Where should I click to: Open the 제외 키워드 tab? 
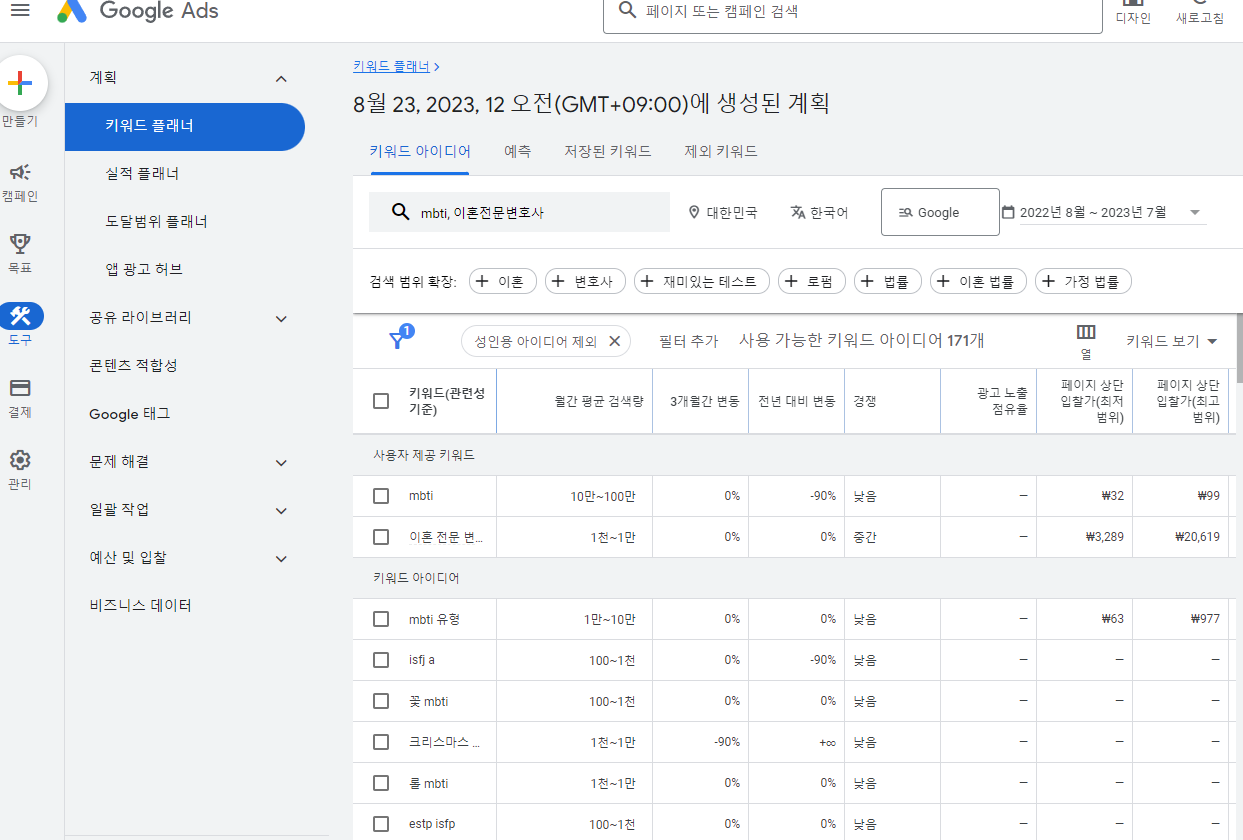(723, 151)
